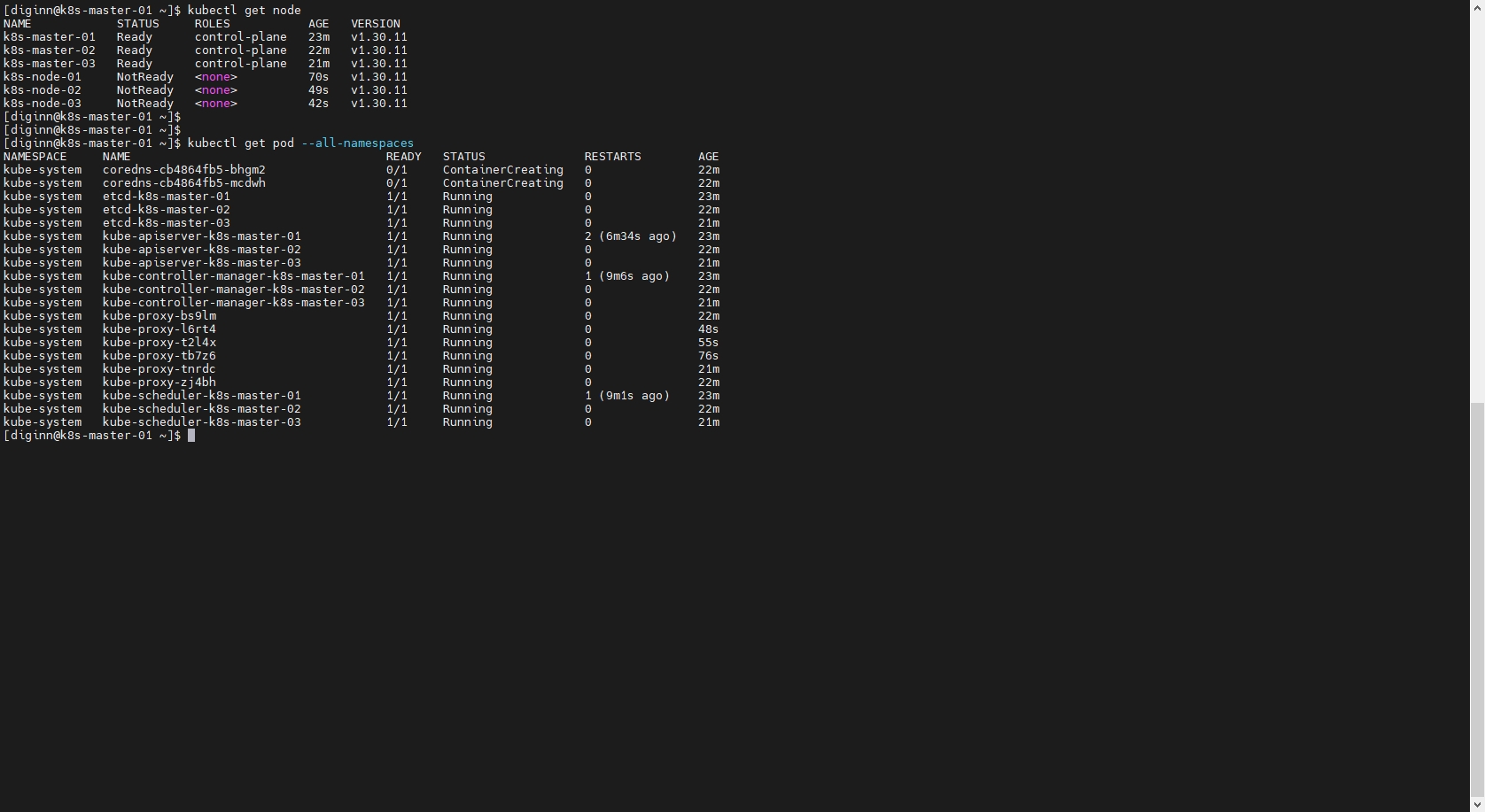The width and height of the screenshot is (1485, 812).
Task: Click node name k8s-master-01 in node list
Action: click(50, 37)
